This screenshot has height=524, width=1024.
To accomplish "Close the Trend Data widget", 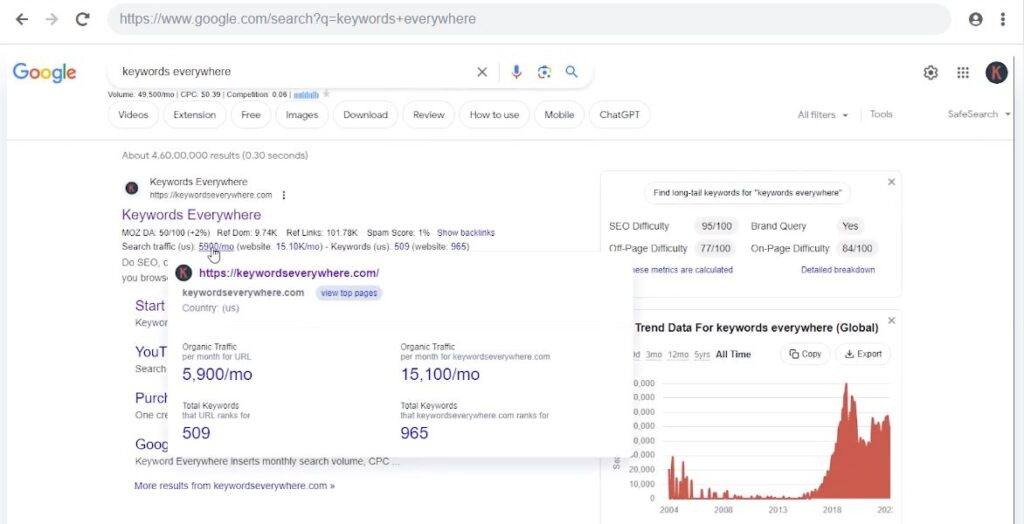I will 891,321.
